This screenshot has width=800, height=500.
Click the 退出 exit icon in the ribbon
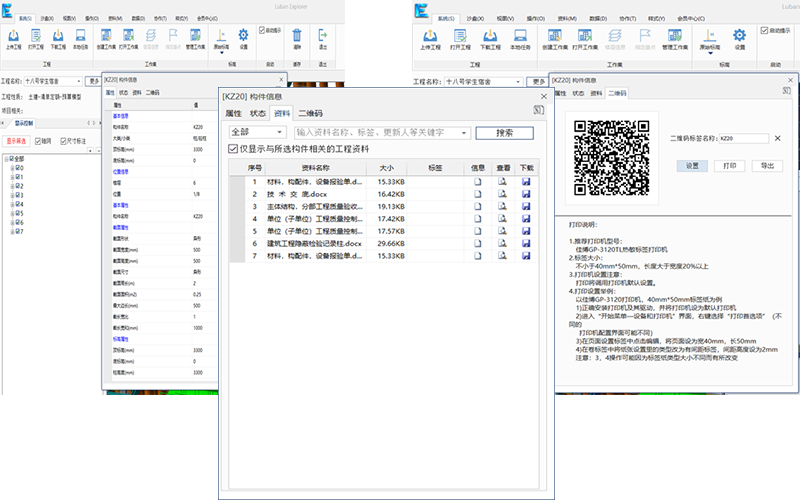point(322,35)
